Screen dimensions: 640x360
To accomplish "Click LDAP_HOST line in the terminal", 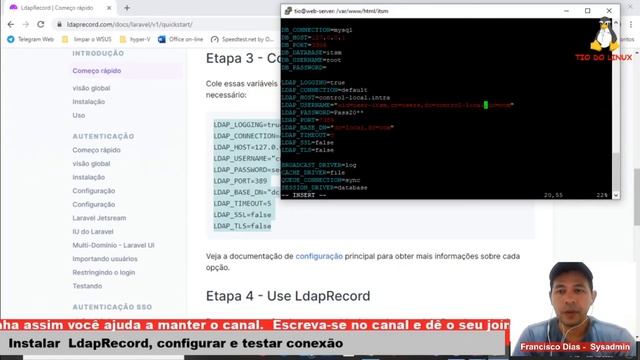I will [x=336, y=98].
